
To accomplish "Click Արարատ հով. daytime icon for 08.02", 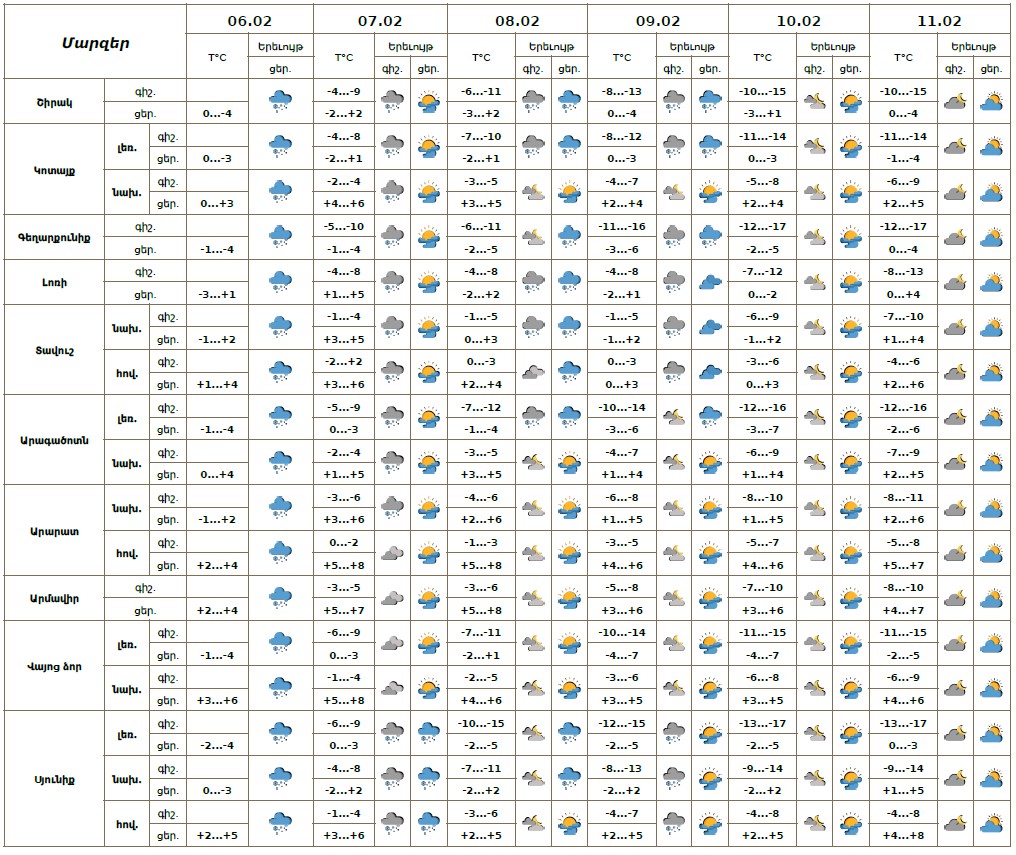I will (x=569, y=553).
